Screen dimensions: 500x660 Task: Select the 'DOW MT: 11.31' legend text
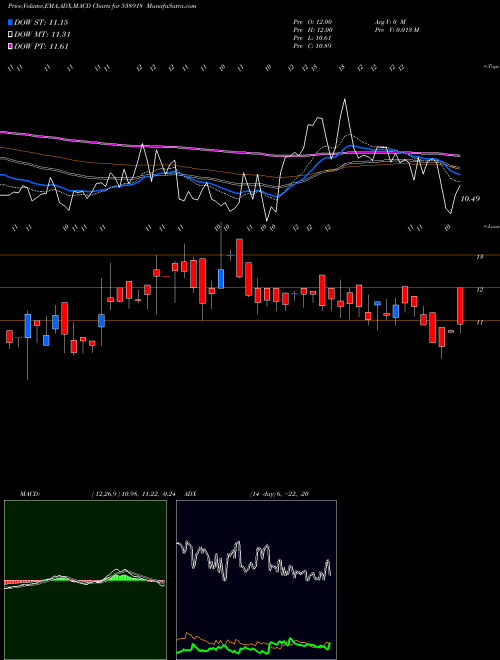(x=42, y=35)
